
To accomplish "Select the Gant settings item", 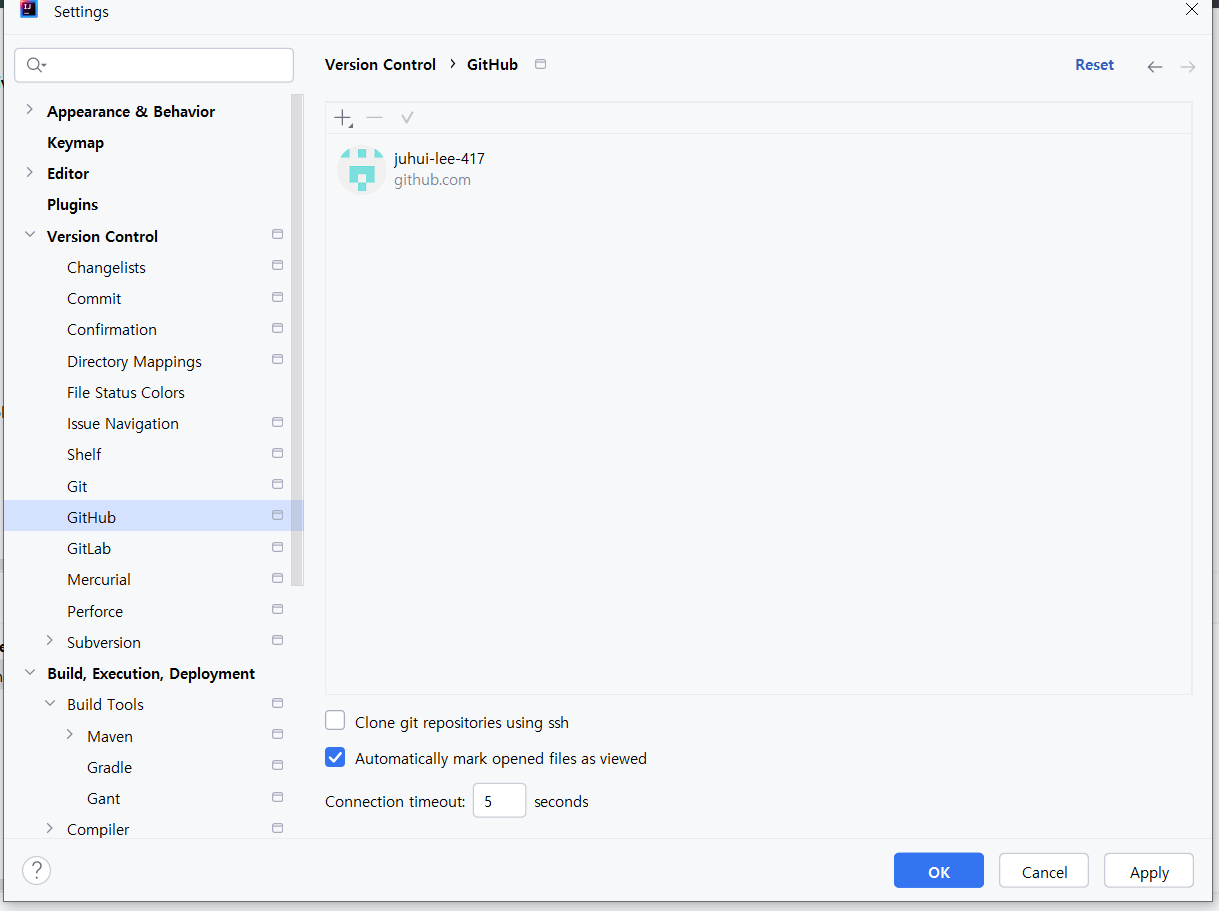I will tap(104, 799).
